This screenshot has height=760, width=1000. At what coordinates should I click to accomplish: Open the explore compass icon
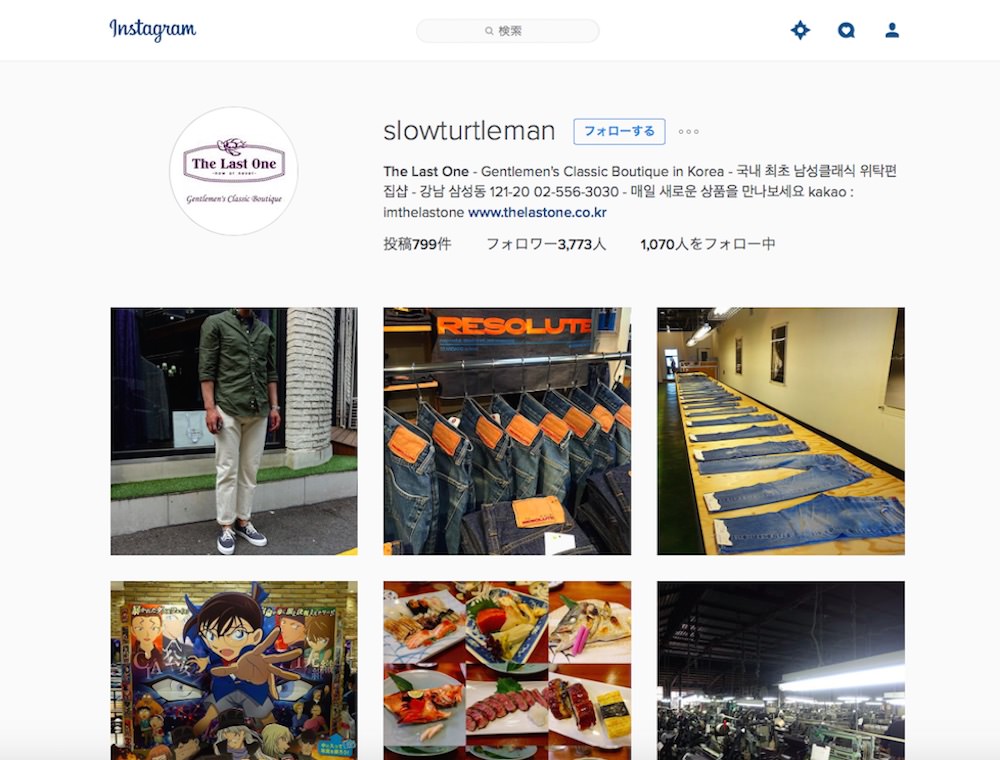tap(800, 30)
